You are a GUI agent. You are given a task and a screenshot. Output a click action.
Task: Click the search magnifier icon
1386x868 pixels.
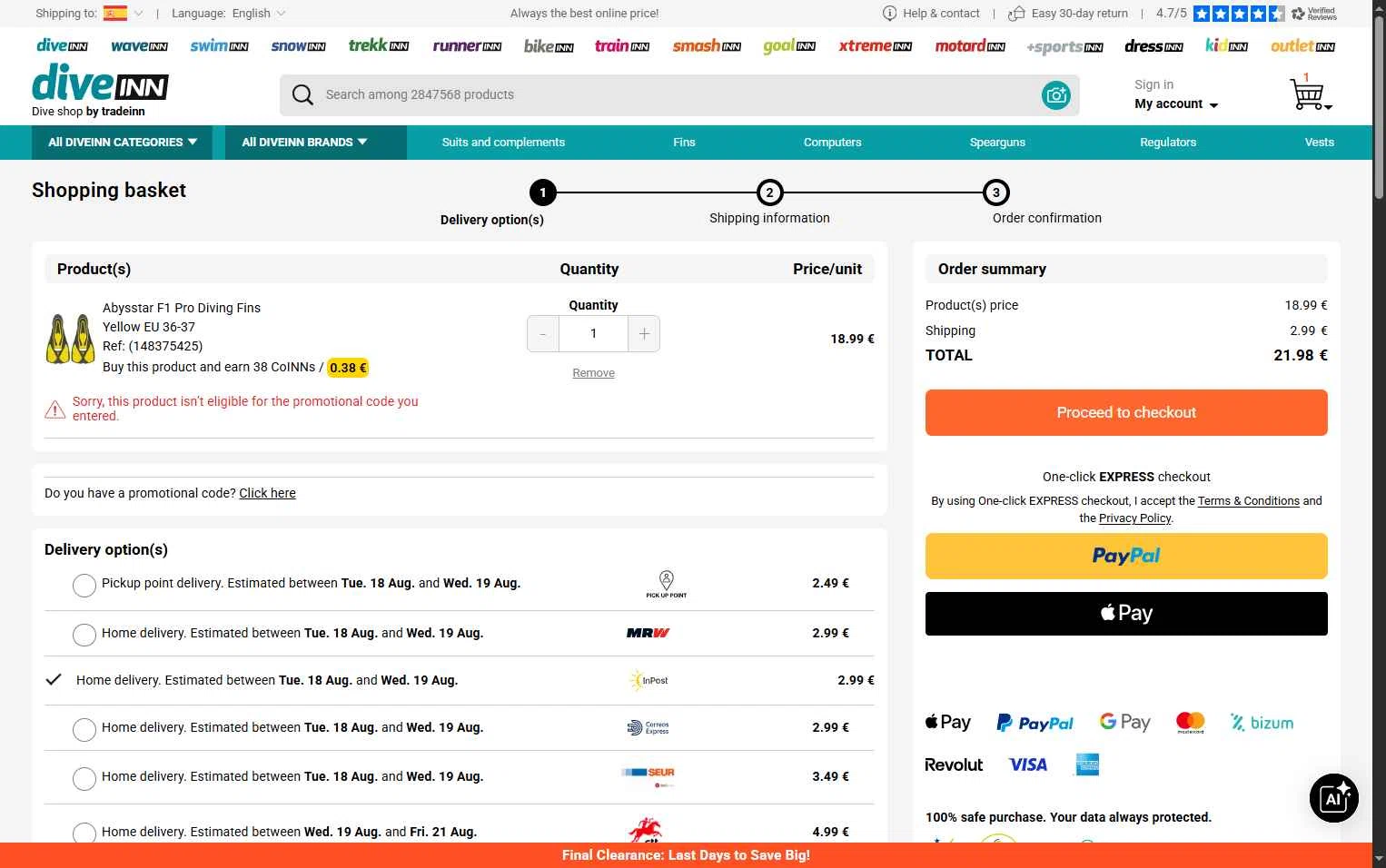[x=302, y=94]
